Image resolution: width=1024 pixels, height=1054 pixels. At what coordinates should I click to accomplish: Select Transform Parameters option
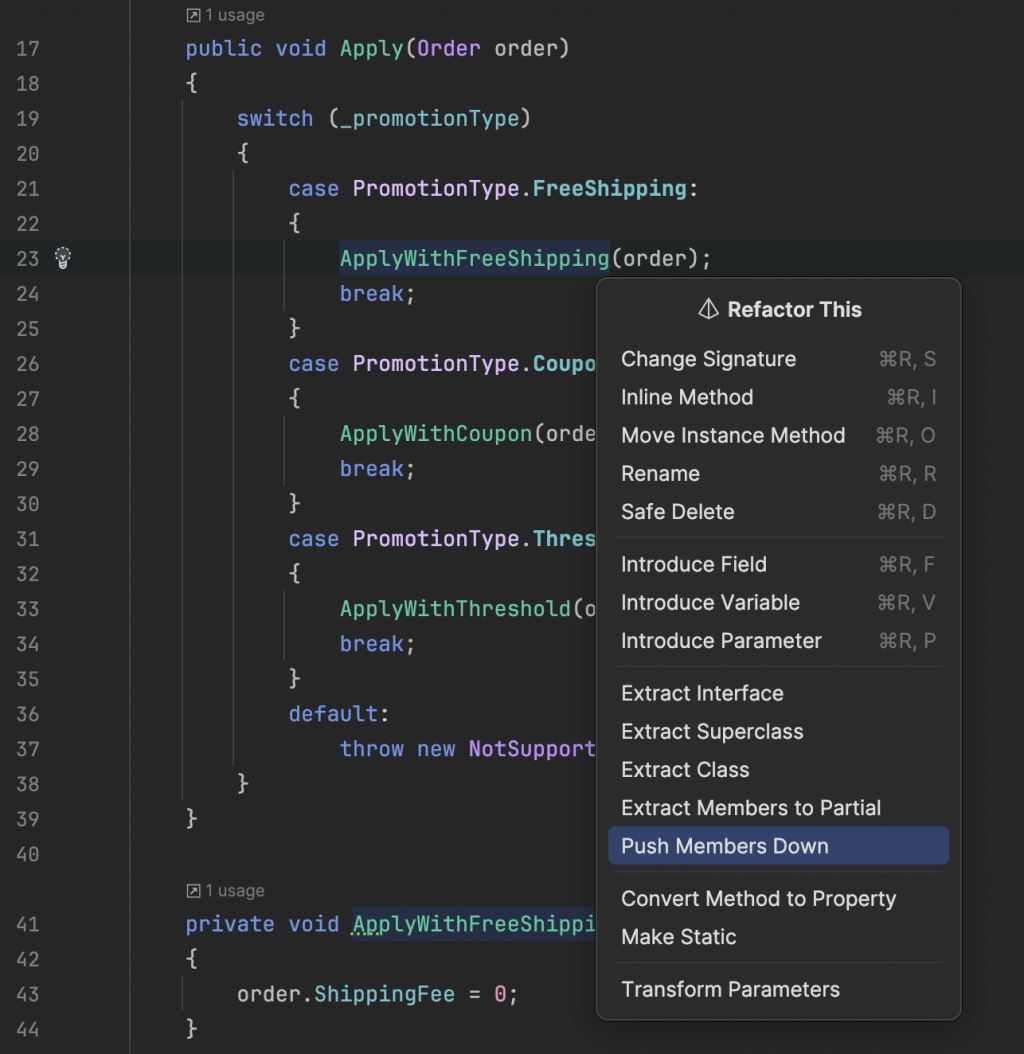click(730, 989)
